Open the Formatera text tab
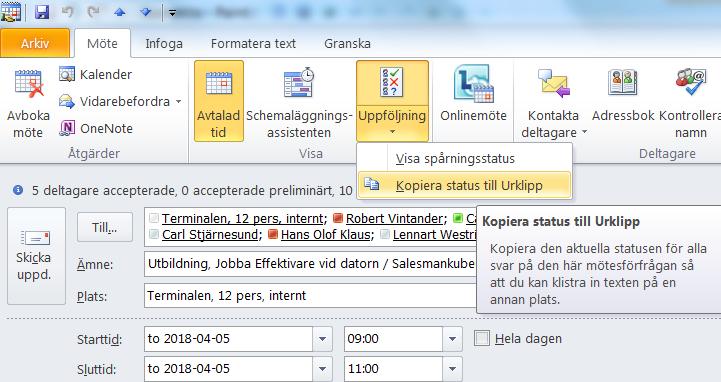The height and width of the screenshot is (382, 721). [253, 43]
